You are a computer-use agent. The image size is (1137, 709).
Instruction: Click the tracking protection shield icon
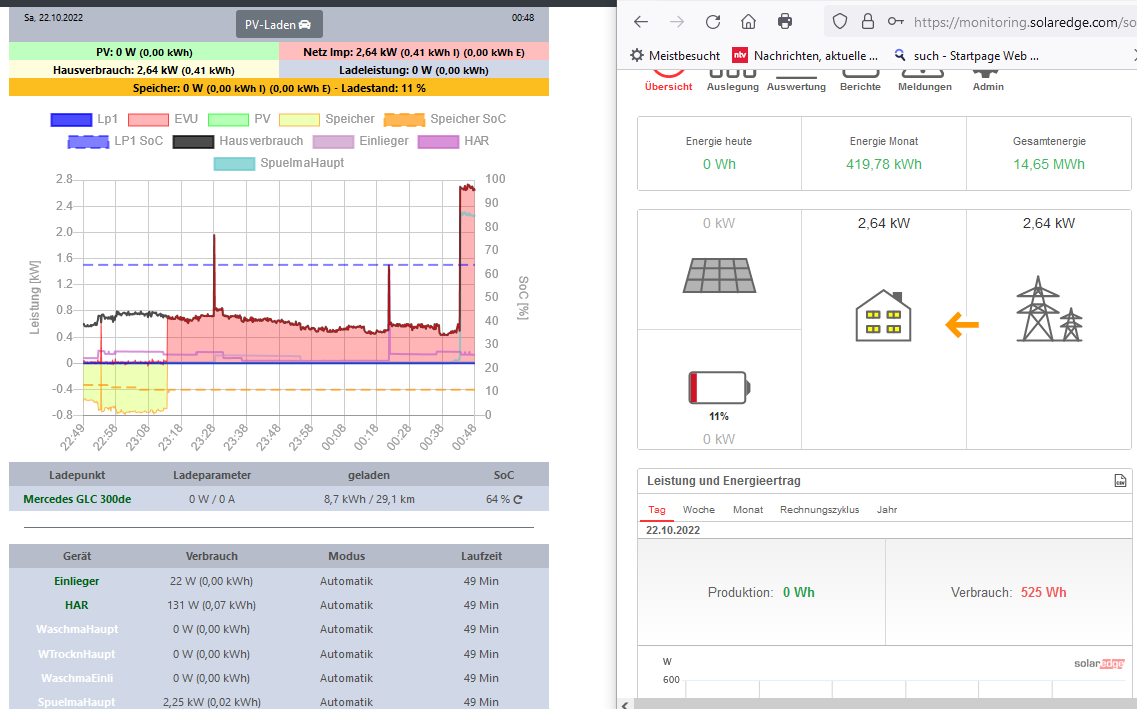[x=840, y=21]
